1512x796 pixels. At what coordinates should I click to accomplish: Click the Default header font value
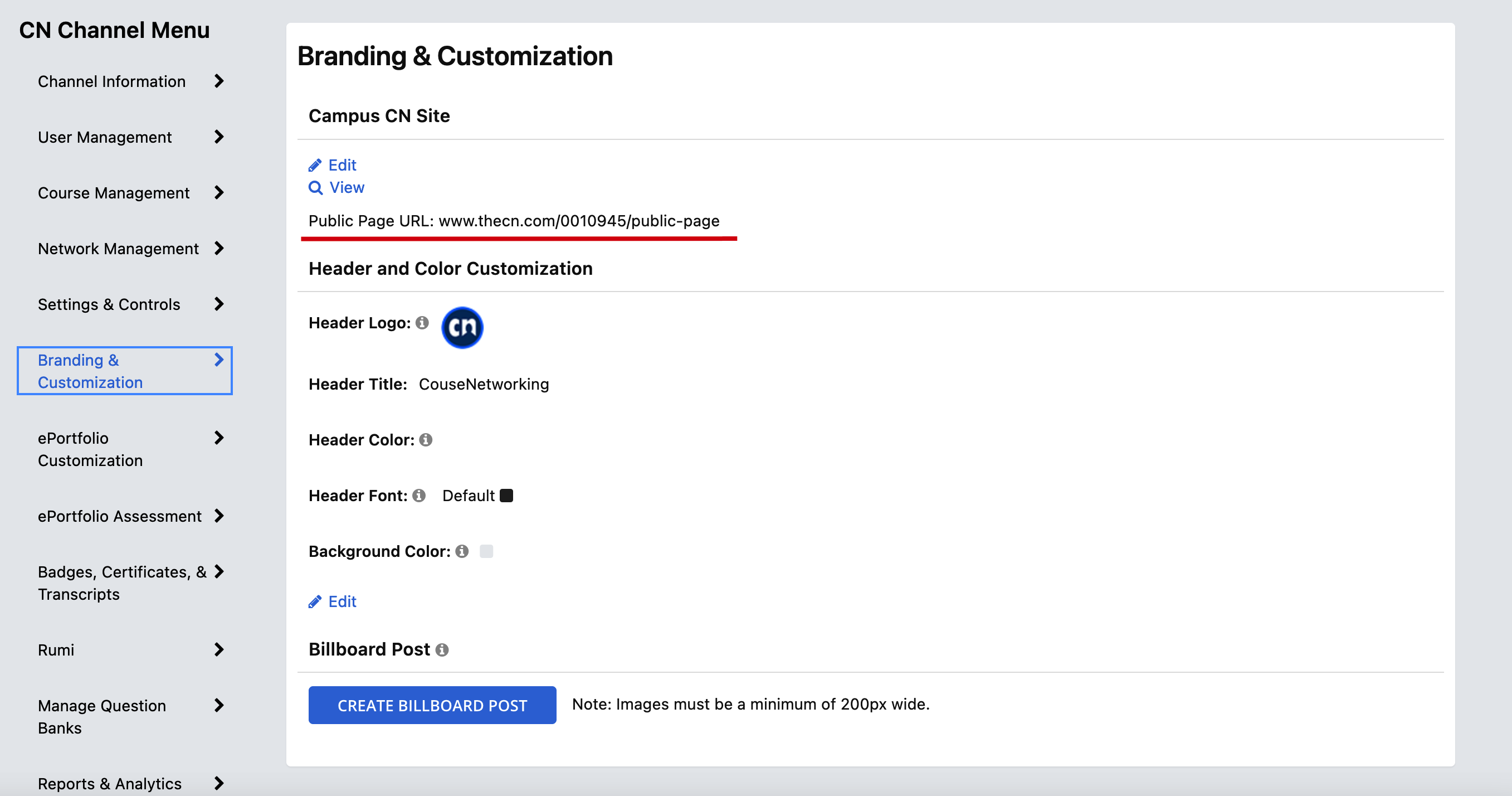[469, 496]
